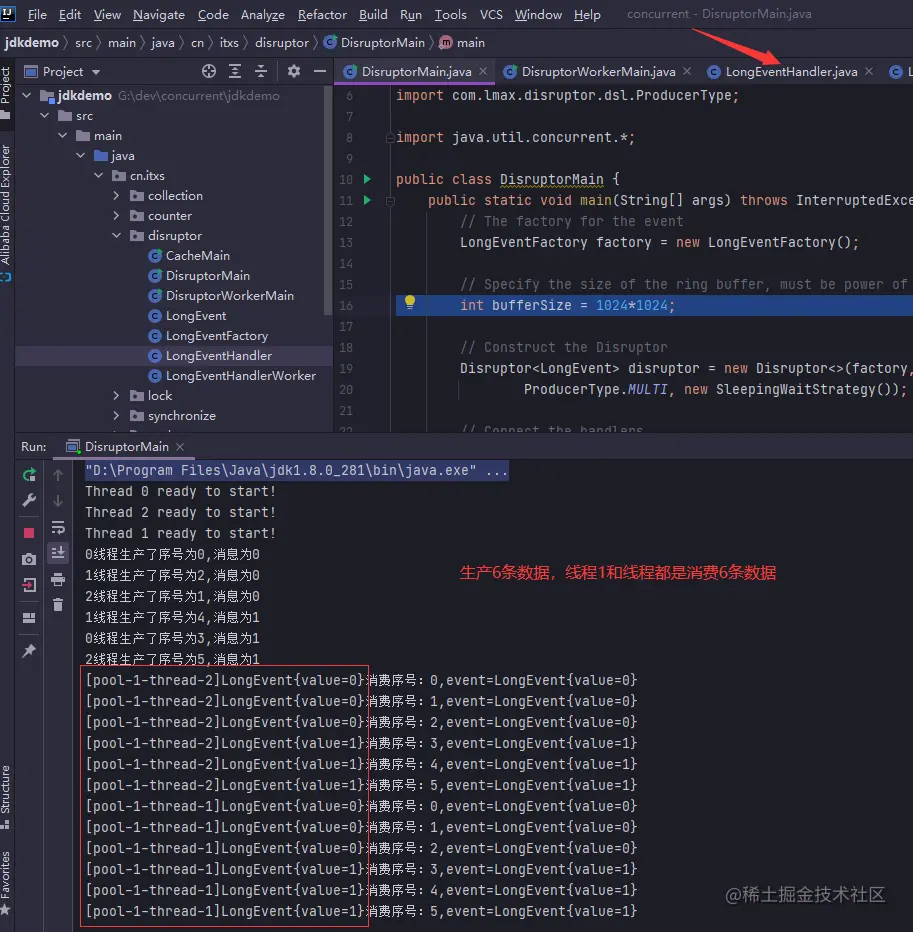Click run gutter icon beside main method
Image resolution: width=913 pixels, height=932 pixels.
367,200
